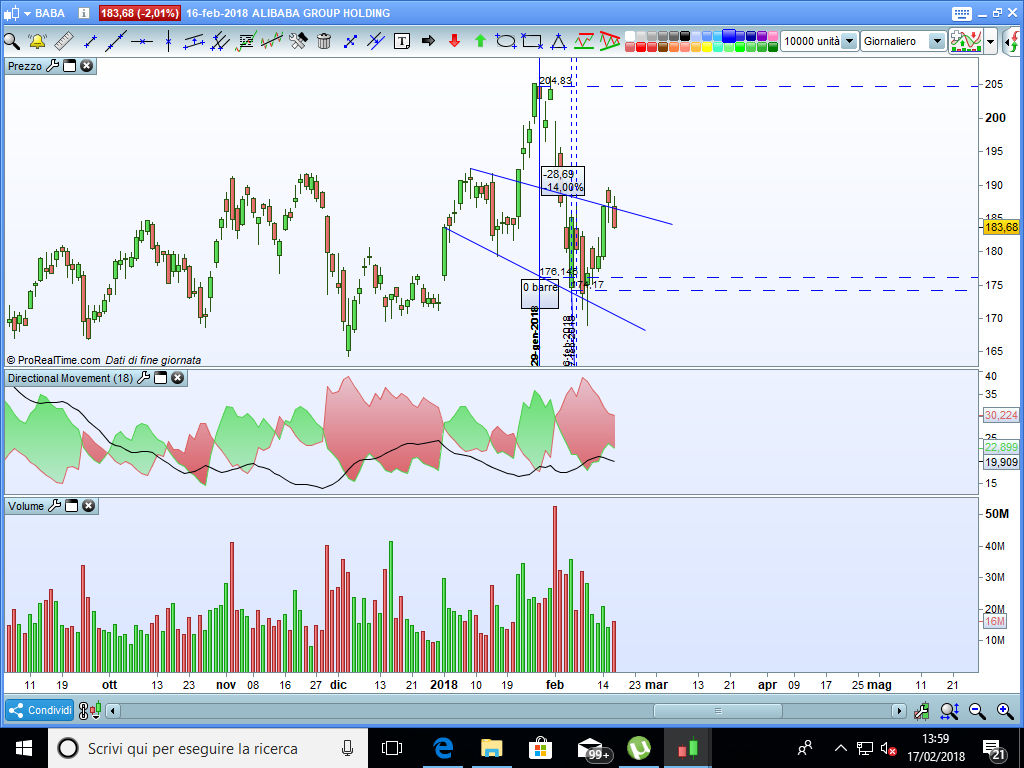Maximize the Prezzo panel window icon
This screenshot has height=768, width=1024.
69,66
